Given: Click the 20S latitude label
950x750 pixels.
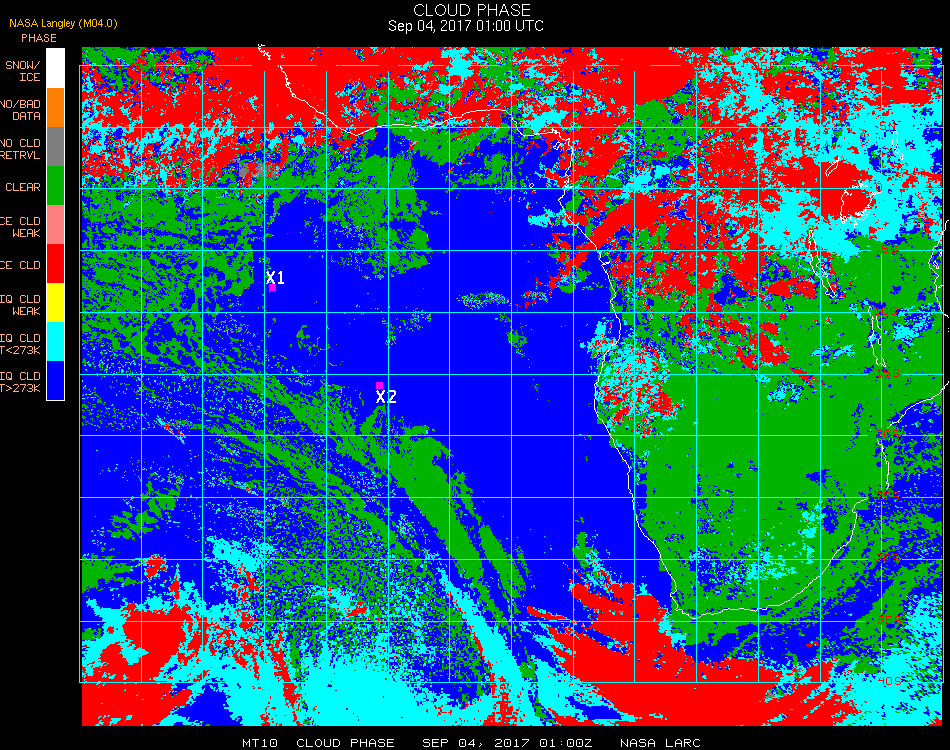Looking at the screenshot, I should tap(887, 434).
